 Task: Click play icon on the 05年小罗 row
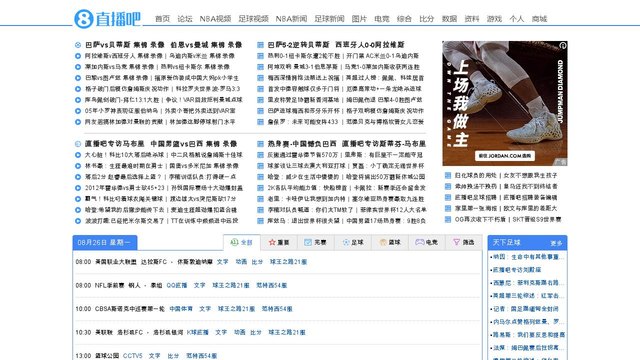78,111
